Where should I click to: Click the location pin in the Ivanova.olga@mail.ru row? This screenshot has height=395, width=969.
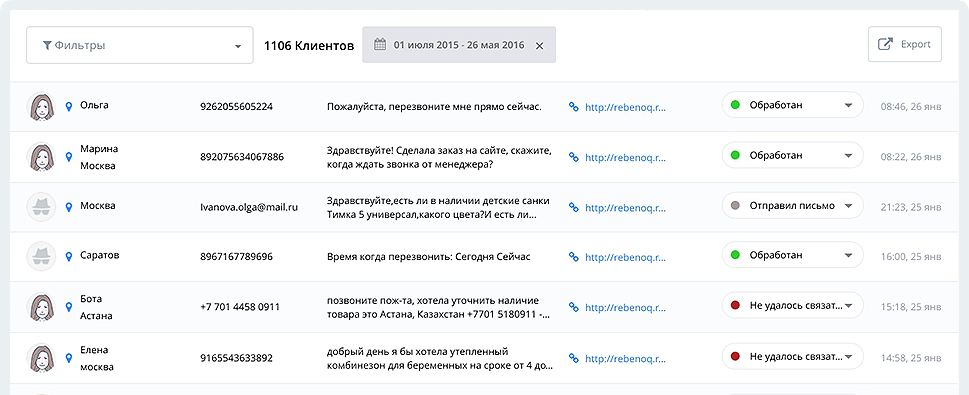[69, 206]
